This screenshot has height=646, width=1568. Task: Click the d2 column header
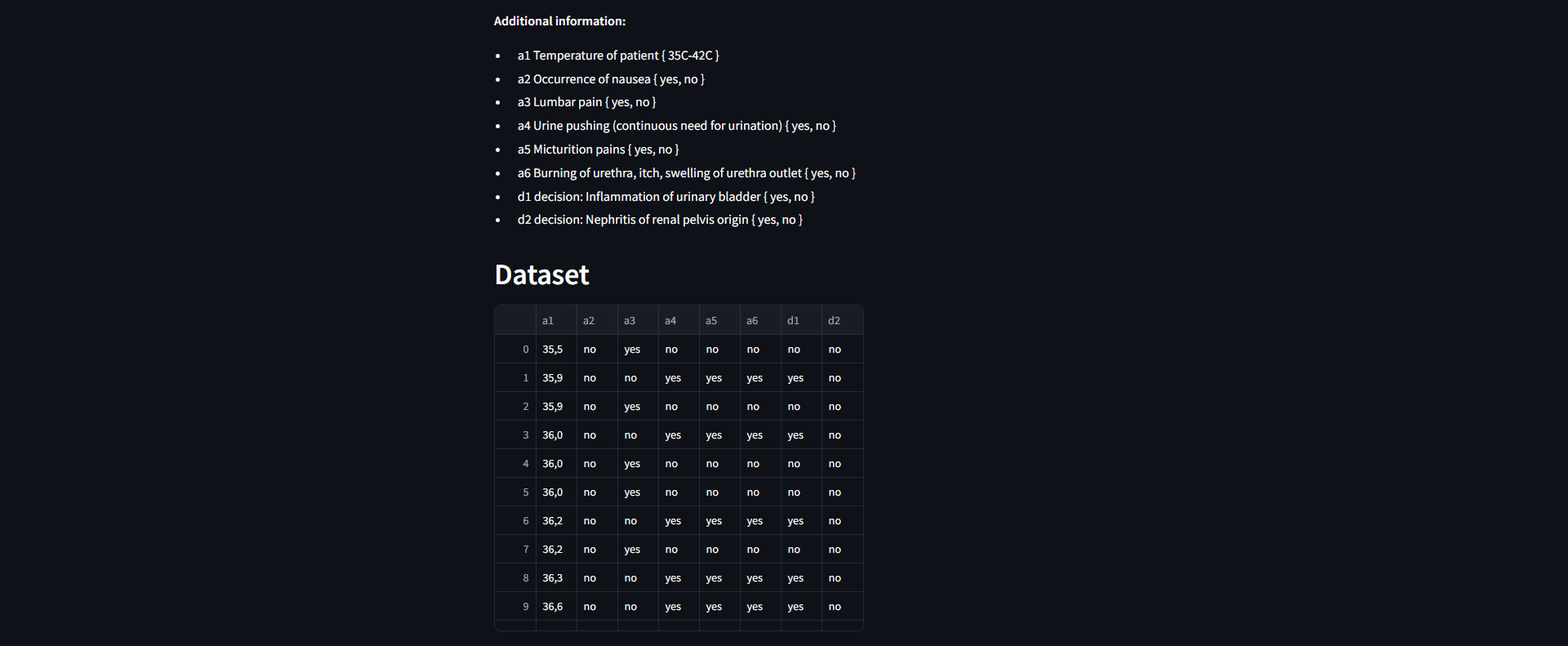(x=842, y=320)
